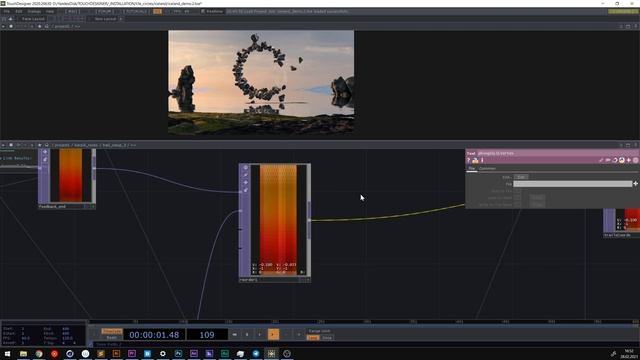Select the center orange-red TOP node viewer

click(278, 220)
